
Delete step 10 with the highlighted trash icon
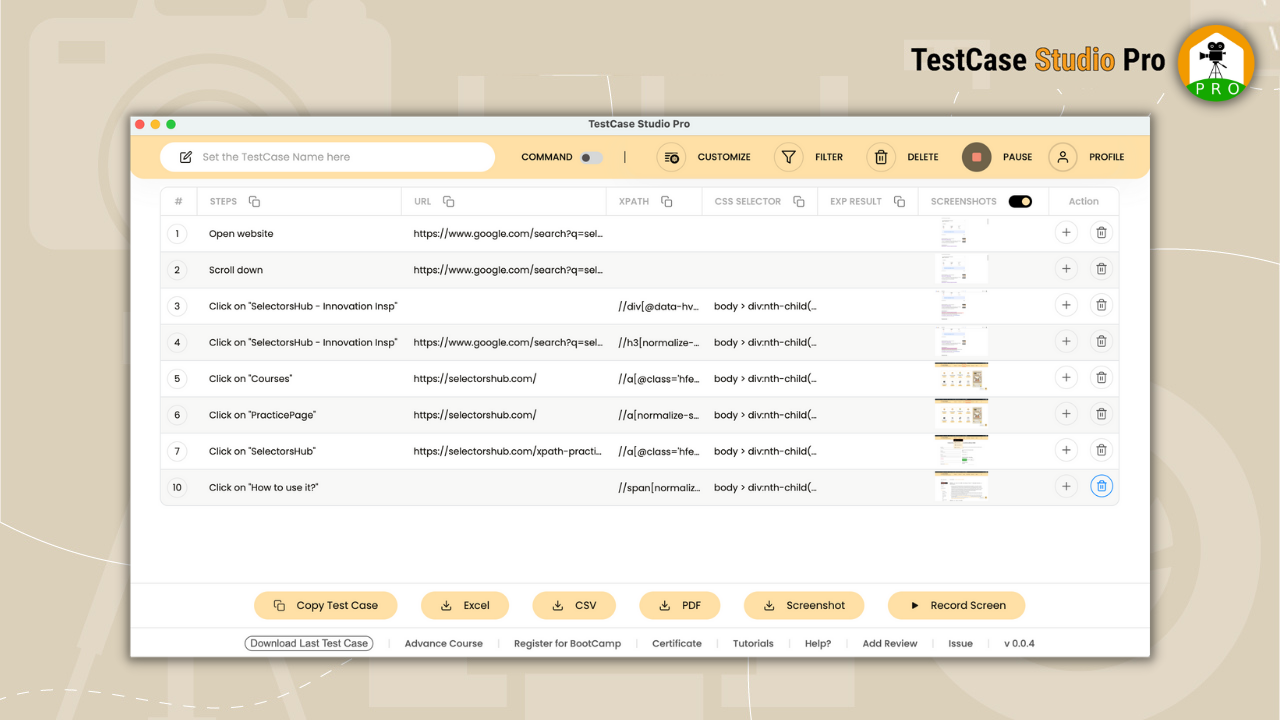(1101, 486)
